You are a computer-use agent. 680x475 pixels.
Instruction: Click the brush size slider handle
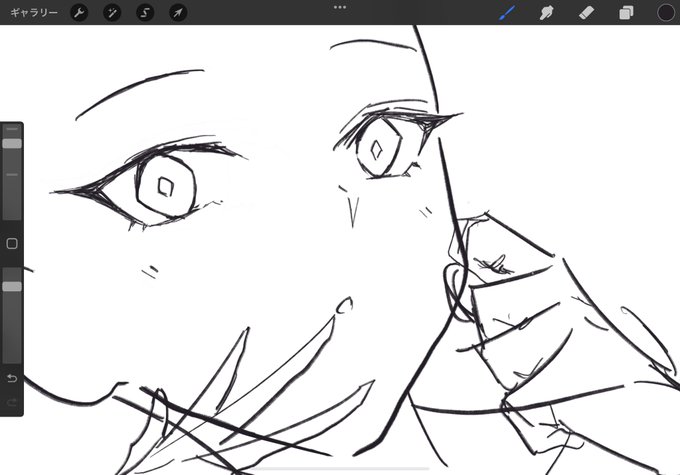[12, 144]
